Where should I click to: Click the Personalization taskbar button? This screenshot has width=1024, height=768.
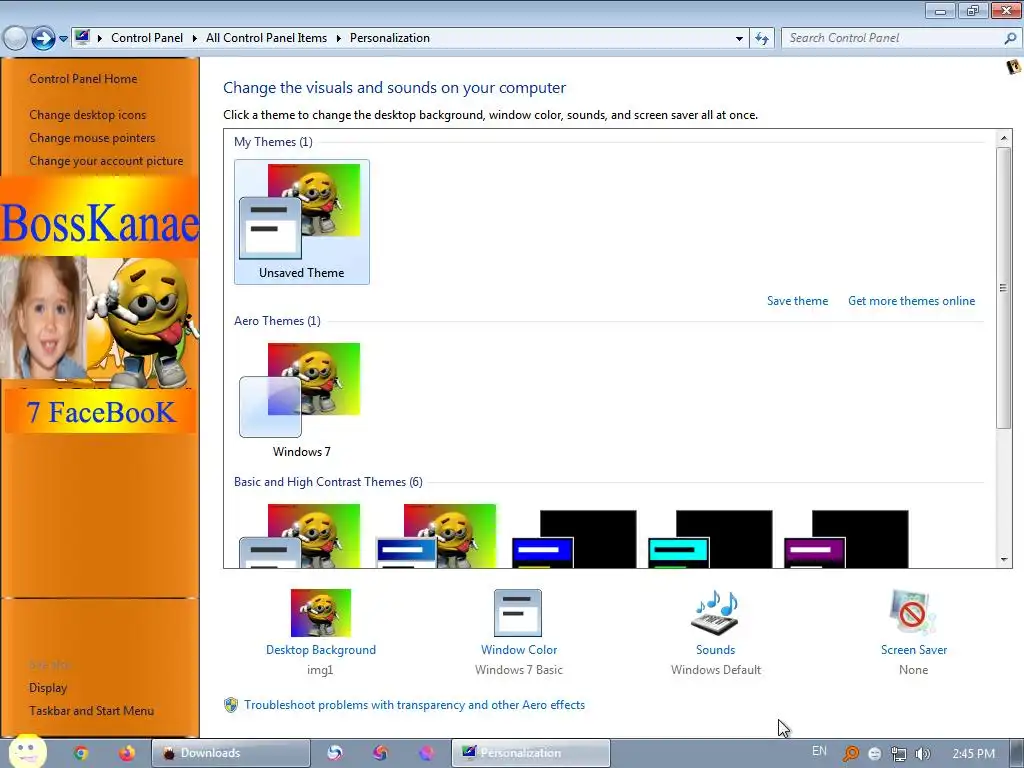click(530, 753)
